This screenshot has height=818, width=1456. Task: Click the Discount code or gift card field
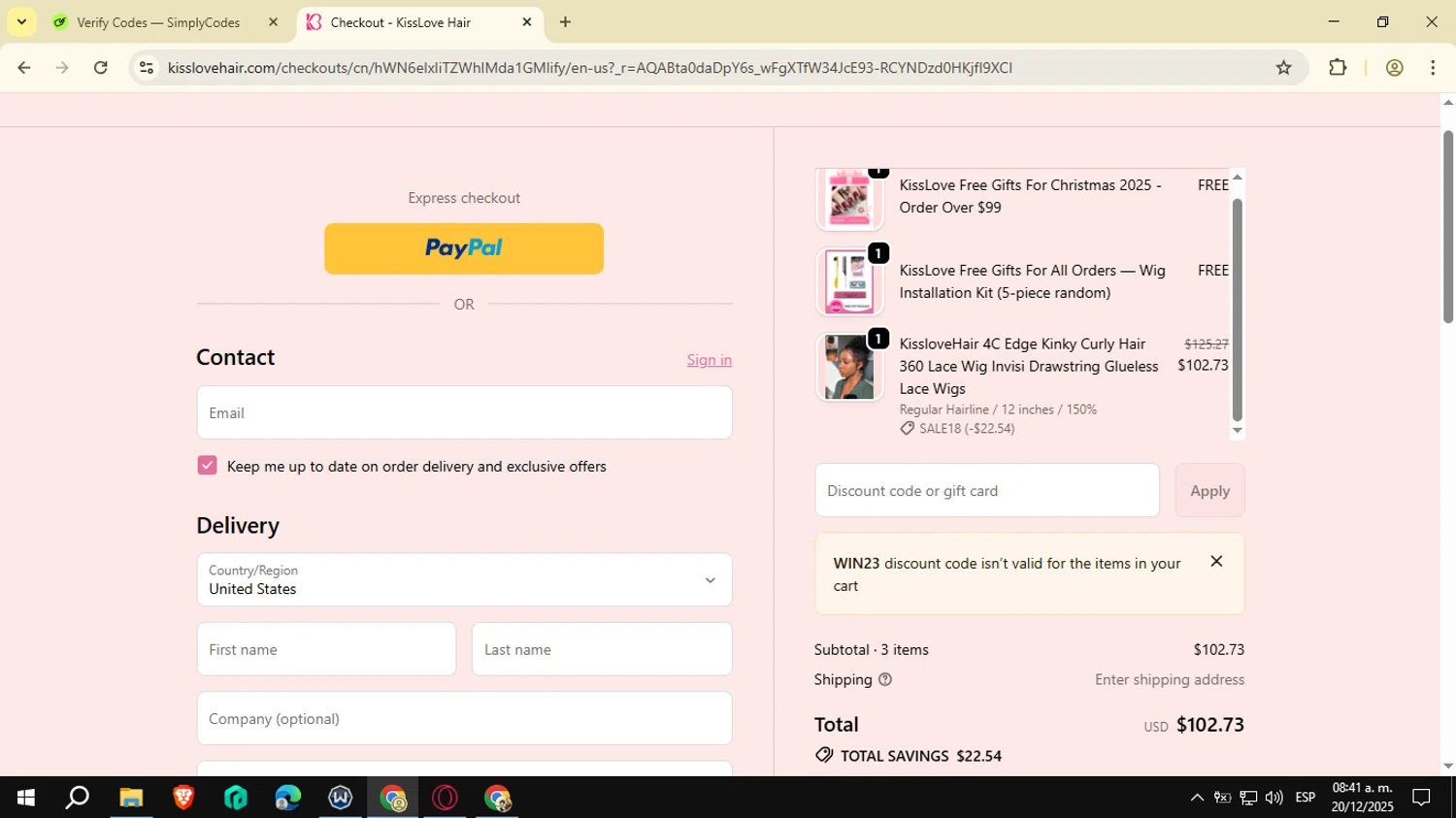987,490
